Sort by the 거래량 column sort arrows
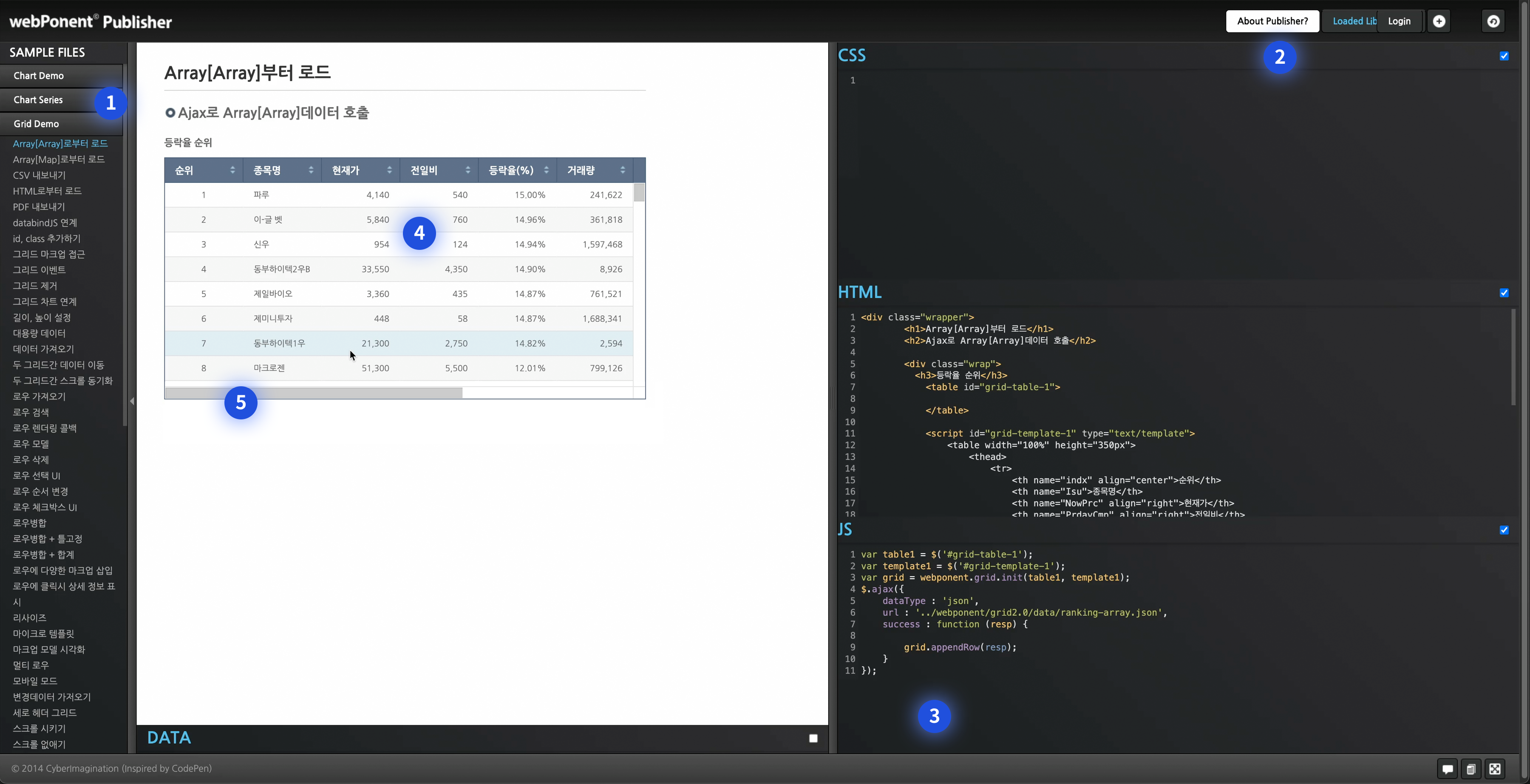This screenshot has width=1530, height=784. [x=623, y=170]
